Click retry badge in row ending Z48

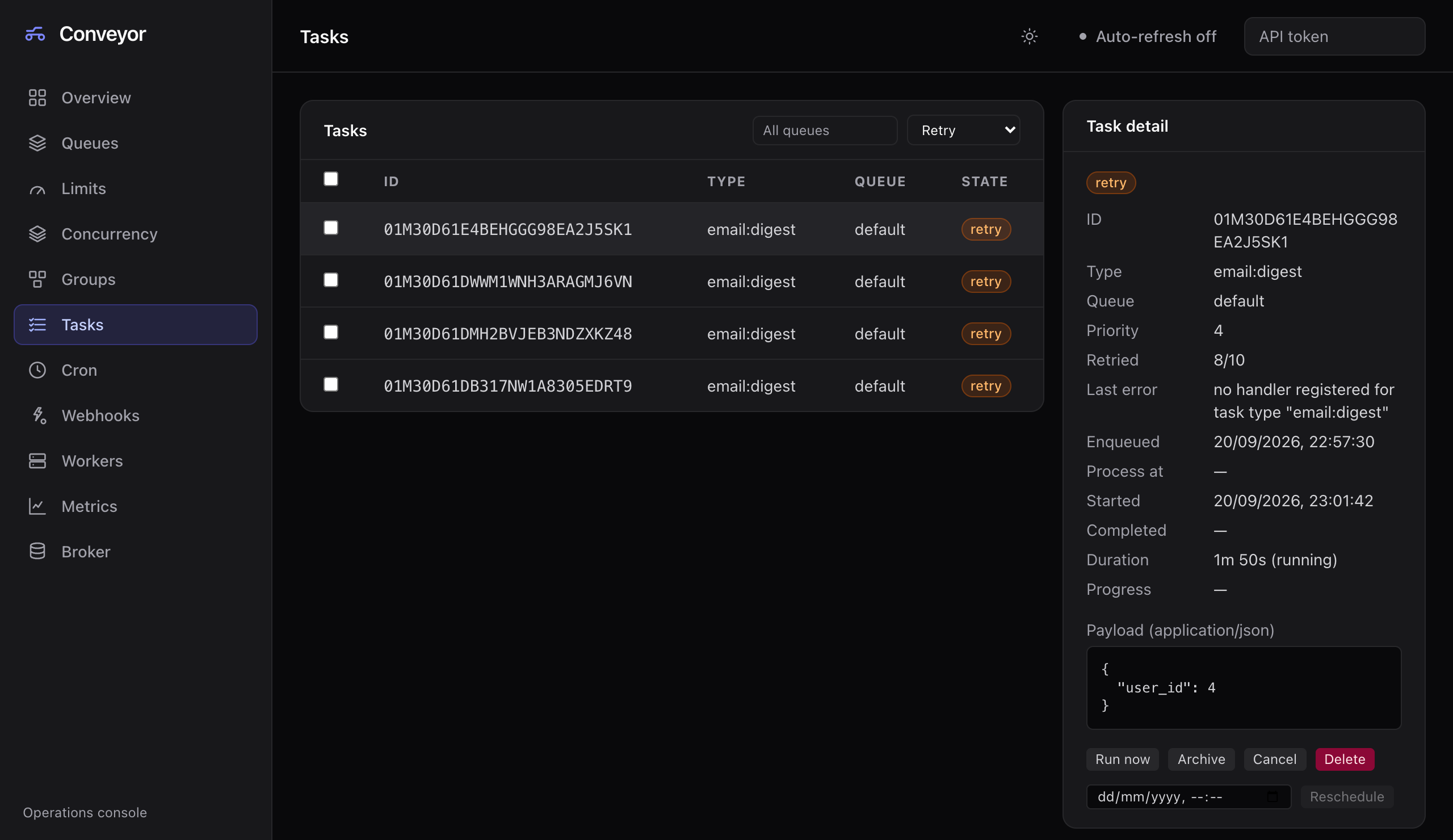click(x=985, y=334)
